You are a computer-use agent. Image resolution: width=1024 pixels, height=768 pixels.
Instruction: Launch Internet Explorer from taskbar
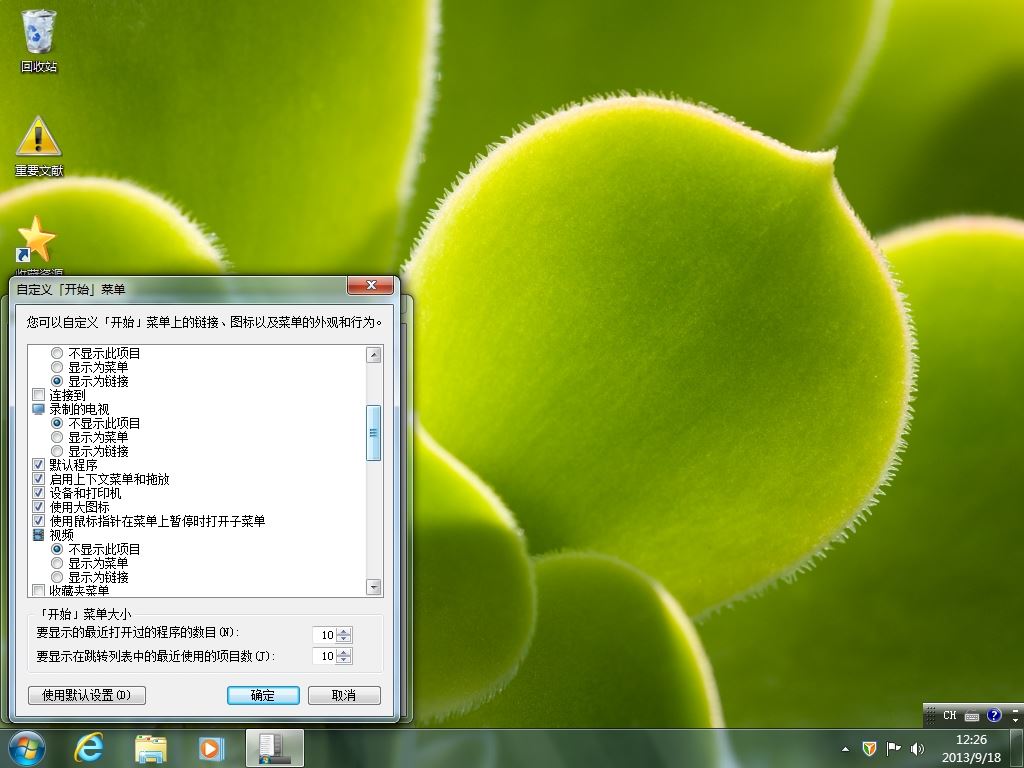89,748
